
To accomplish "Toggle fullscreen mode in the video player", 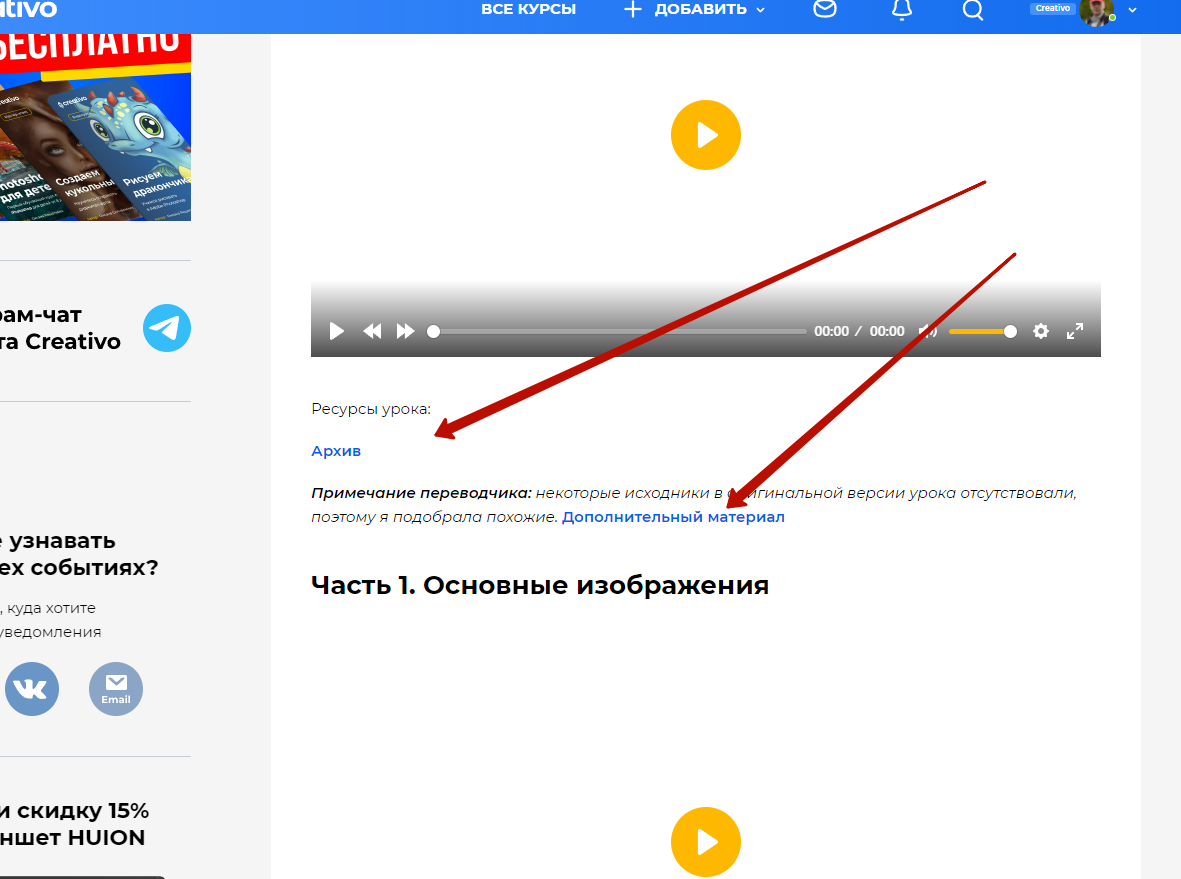I will 1075,331.
